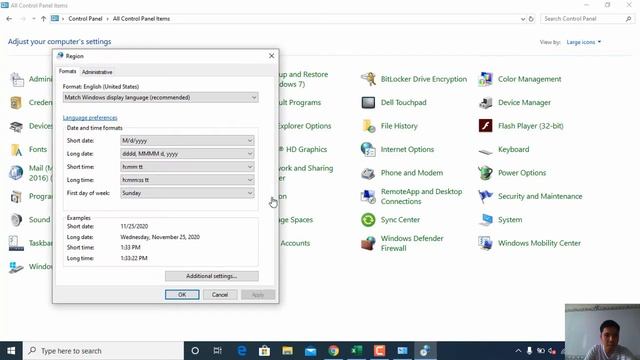Launch Microsoft Edge from taskbar
Screen dimensions: 640x360
click(241, 351)
